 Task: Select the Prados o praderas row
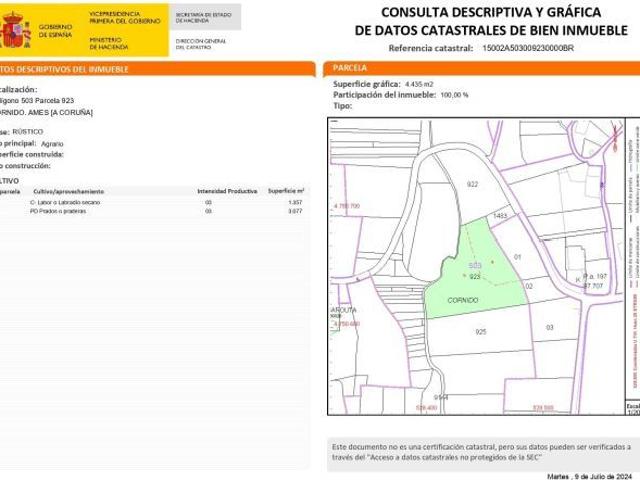click(60, 211)
